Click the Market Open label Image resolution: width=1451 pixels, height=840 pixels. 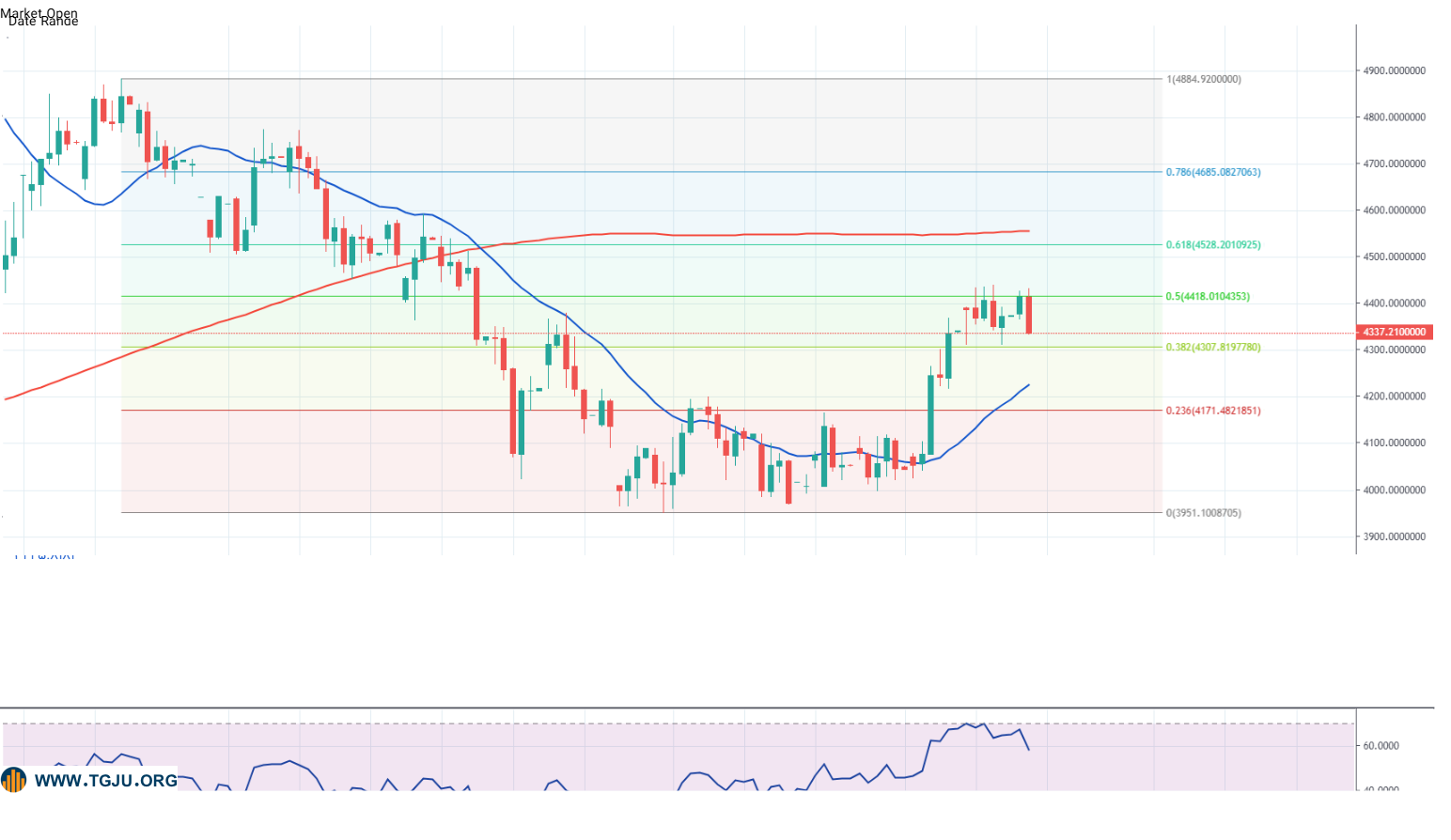[x=39, y=12]
